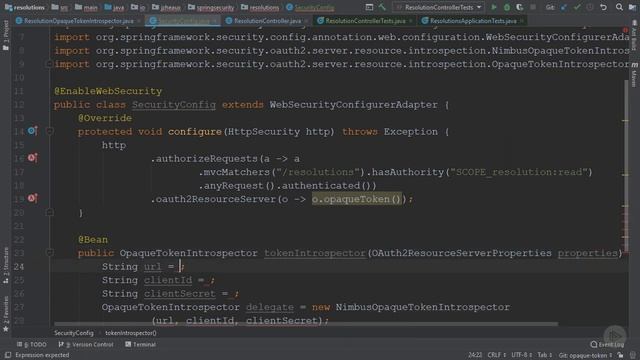Go to line via the 24:22 position indicator
Viewport: 640px width, 360px height.
[x=475, y=355]
